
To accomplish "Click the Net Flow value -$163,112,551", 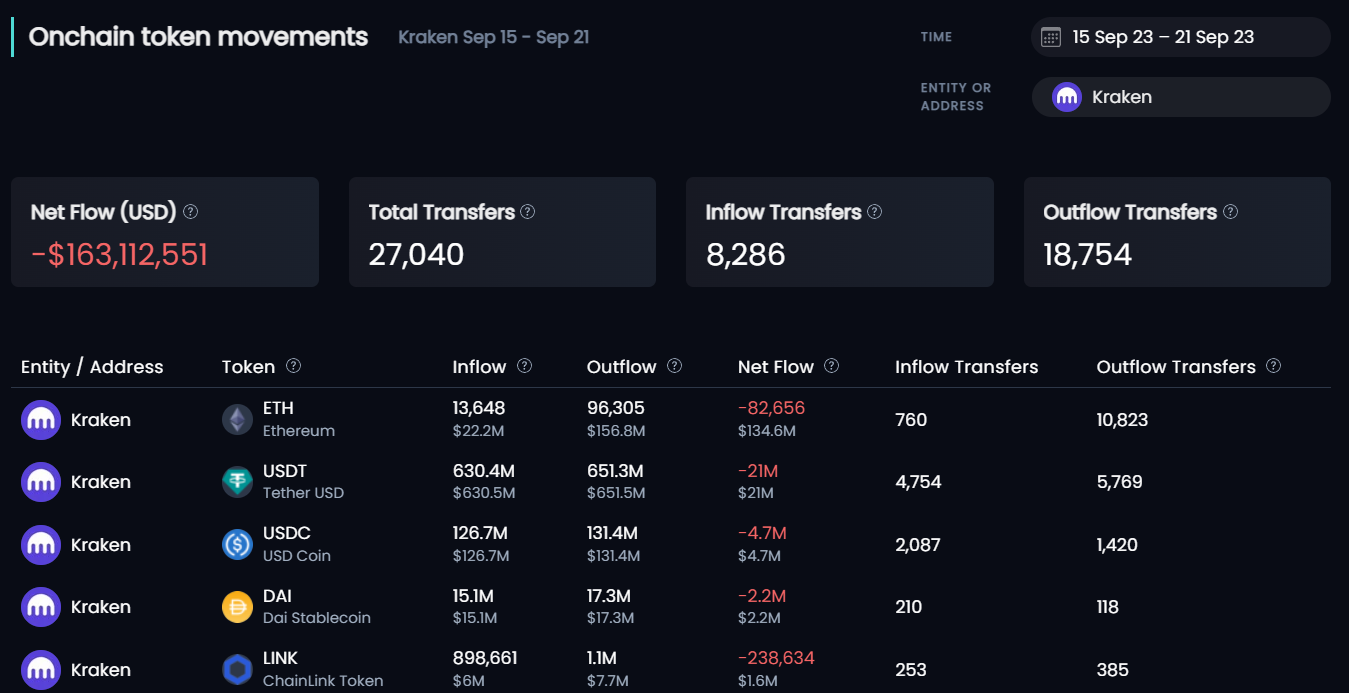I will pyautogui.click(x=120, y=255).
